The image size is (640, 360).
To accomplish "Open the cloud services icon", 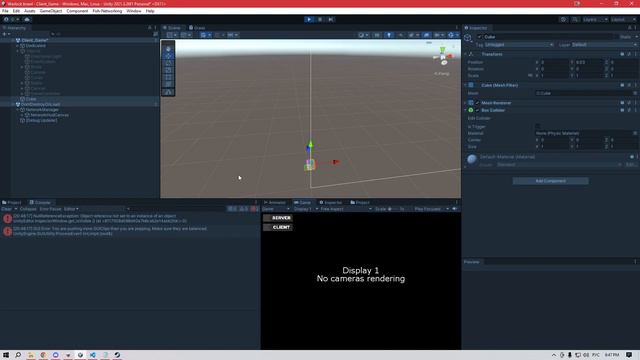I will [x=27, y=19].
